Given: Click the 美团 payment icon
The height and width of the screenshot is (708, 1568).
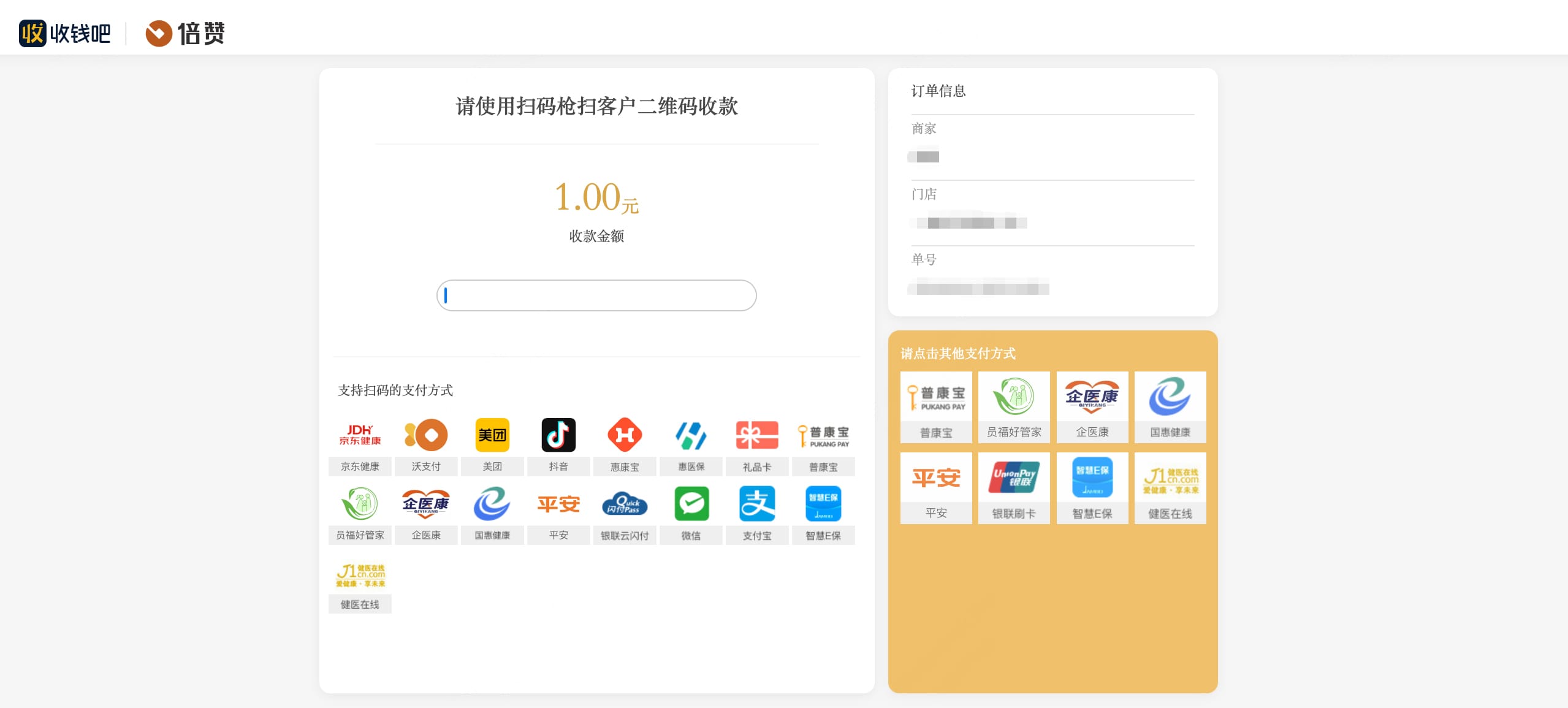Looking at the screenshot, I should click(492, 435).
